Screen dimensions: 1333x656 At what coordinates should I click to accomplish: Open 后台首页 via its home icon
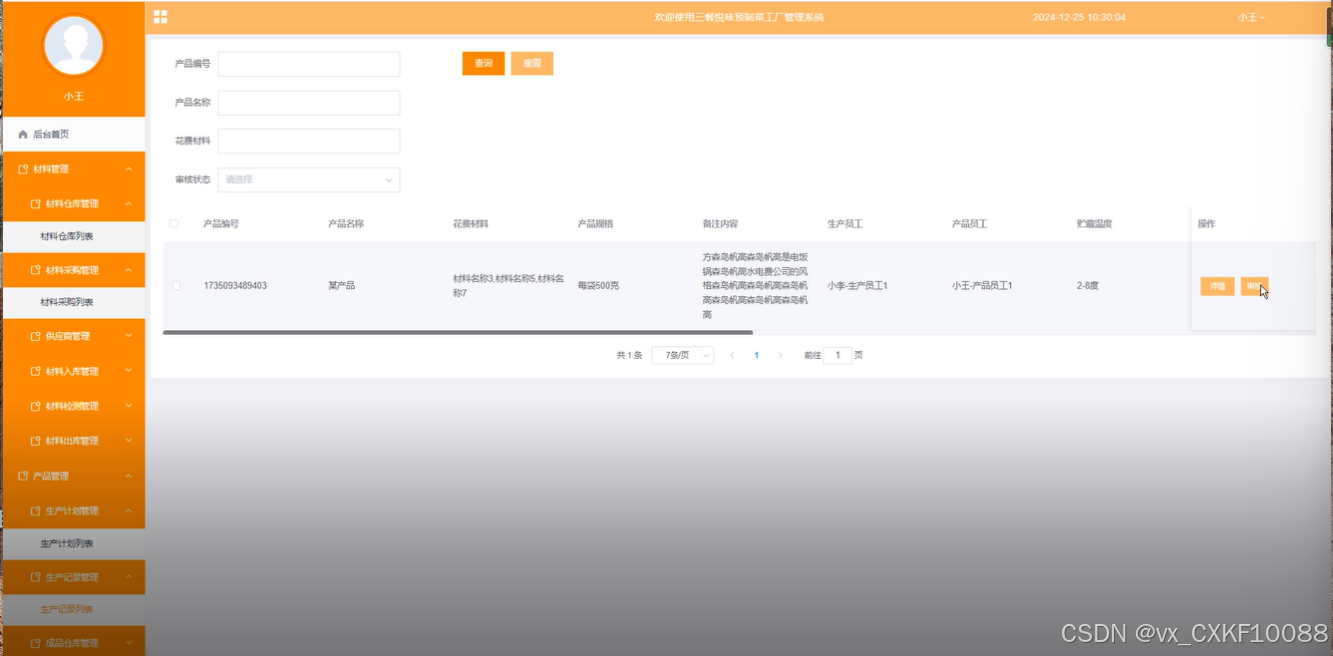pyautogui.click(x=23, y=134)
